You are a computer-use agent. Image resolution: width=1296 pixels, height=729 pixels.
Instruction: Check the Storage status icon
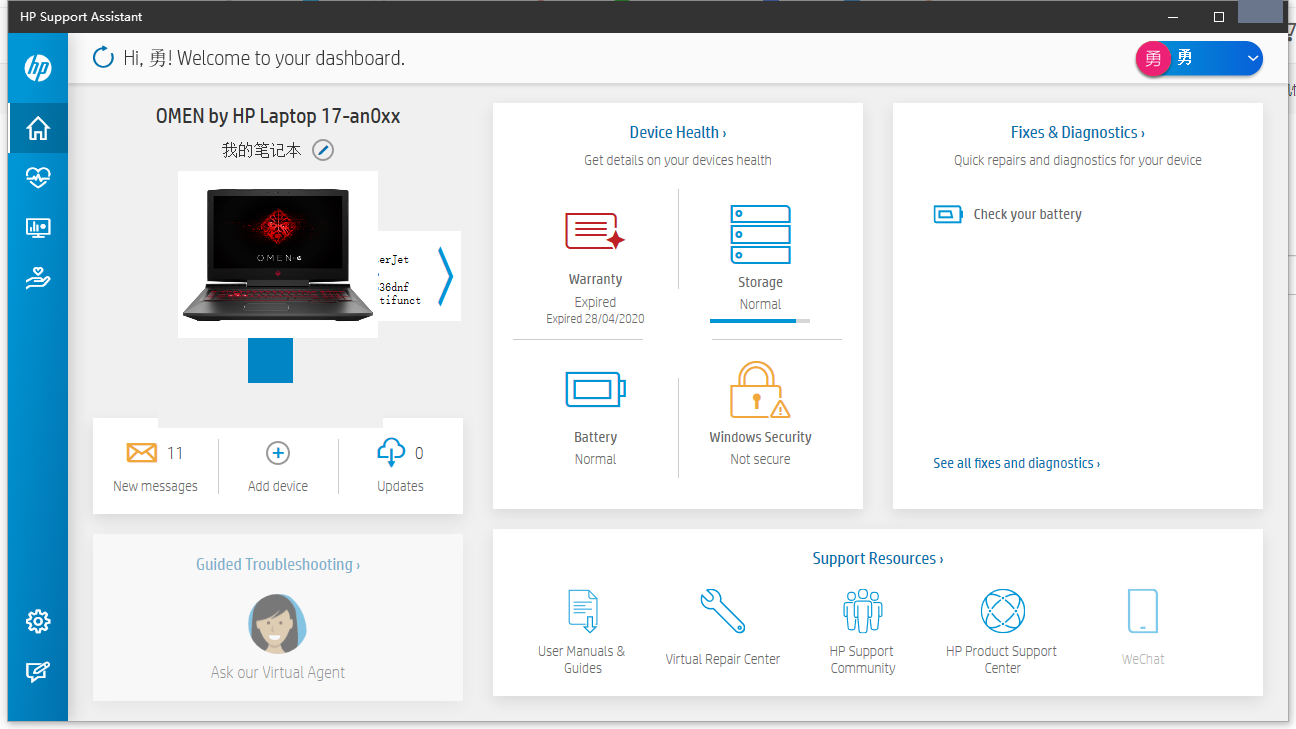(760, 233)
